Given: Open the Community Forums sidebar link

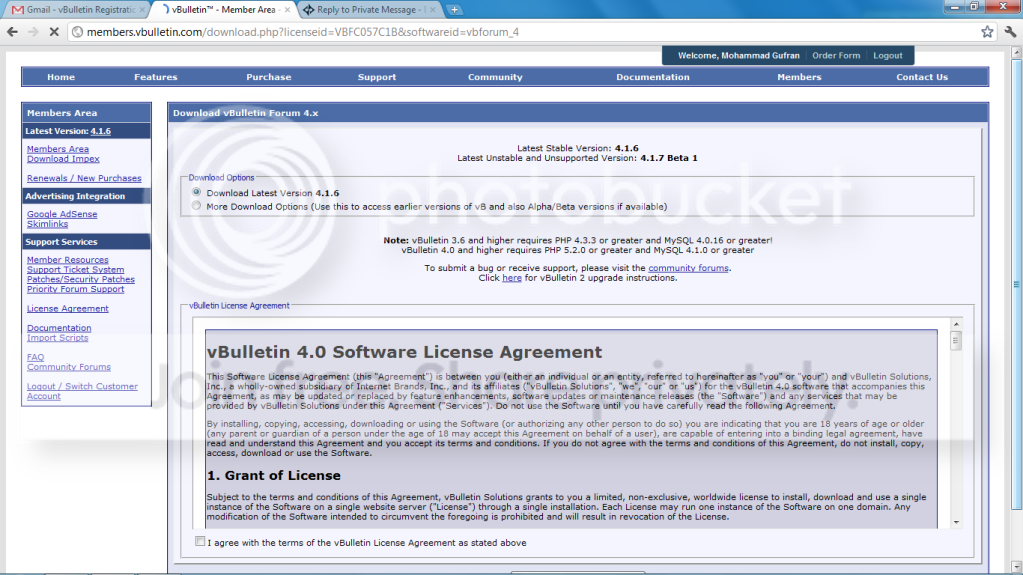Looking at the screenshot, I should [x=69, y=367].
